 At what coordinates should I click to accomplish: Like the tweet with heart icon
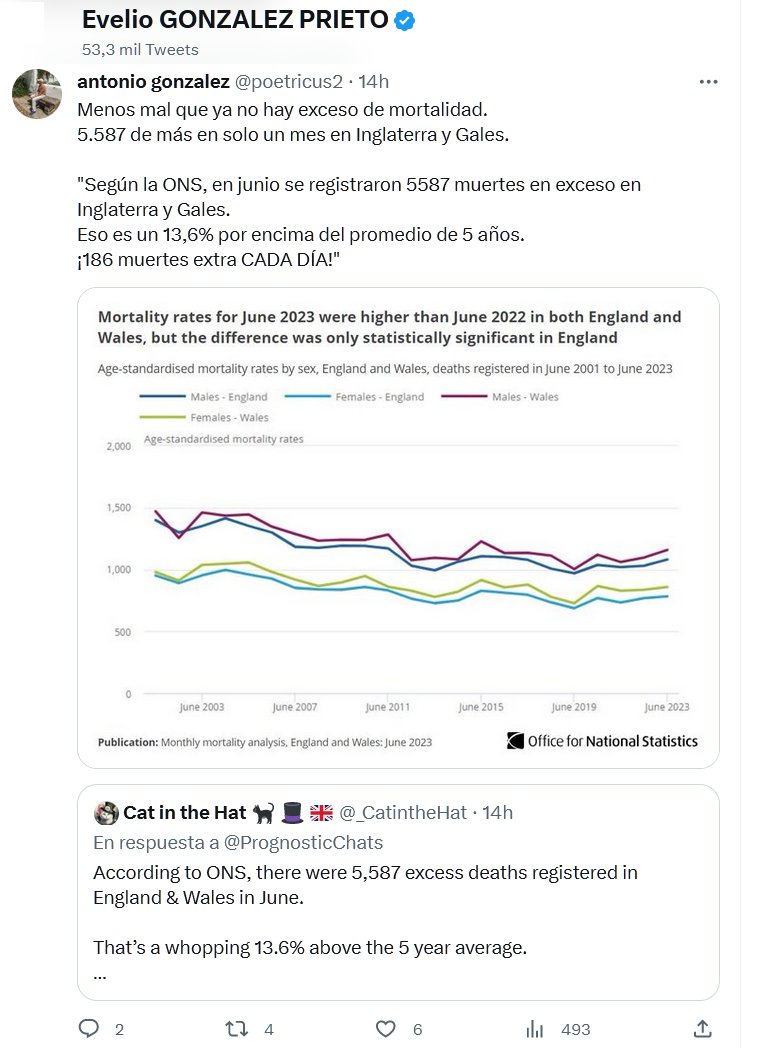(x=385, y=1028)
